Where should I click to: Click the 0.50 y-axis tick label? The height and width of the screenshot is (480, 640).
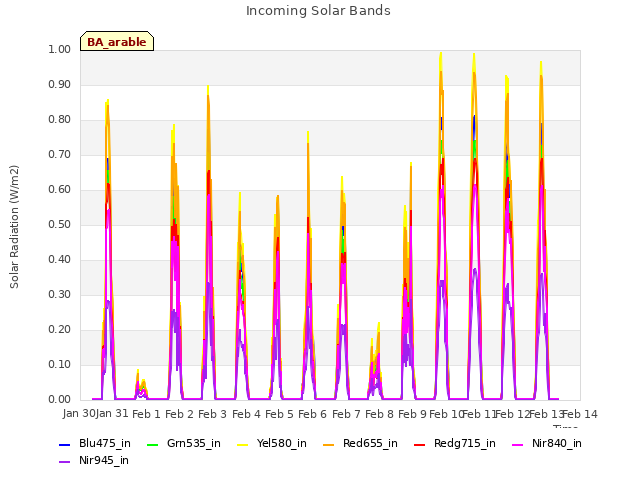coord(60,225)
